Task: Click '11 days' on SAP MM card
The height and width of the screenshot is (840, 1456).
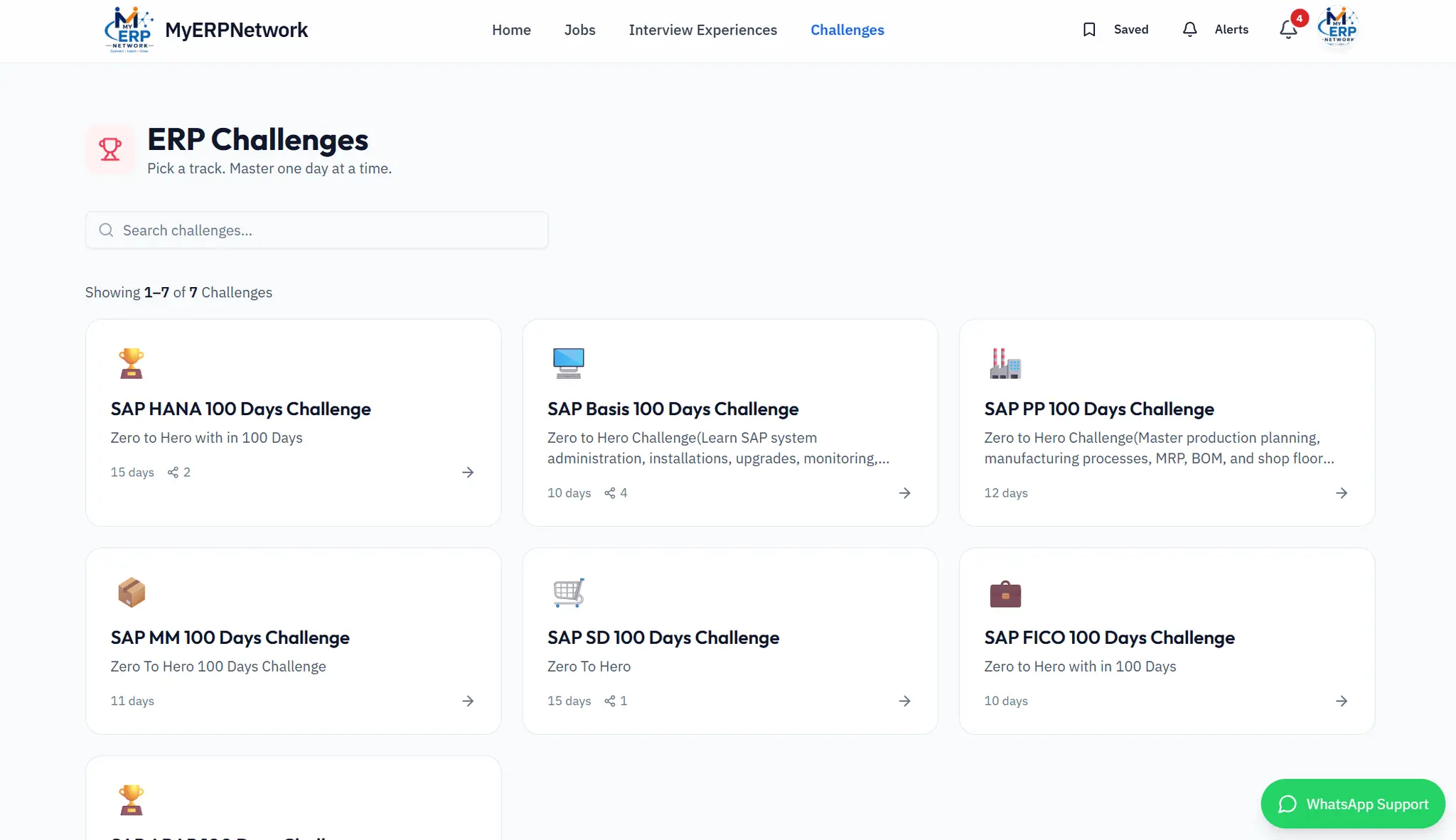Action: [x=132, y=701]
